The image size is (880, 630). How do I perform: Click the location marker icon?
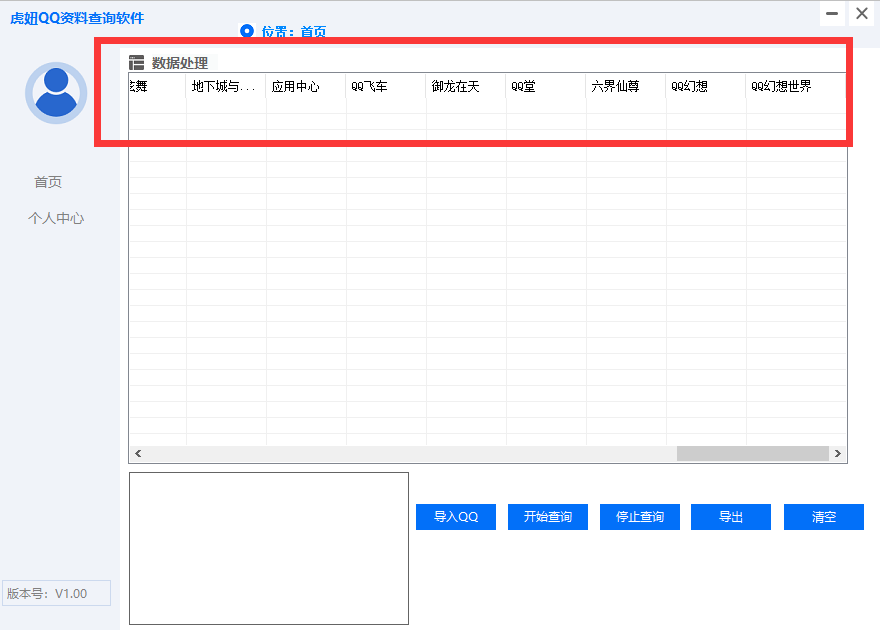click(x=247, y=30)
